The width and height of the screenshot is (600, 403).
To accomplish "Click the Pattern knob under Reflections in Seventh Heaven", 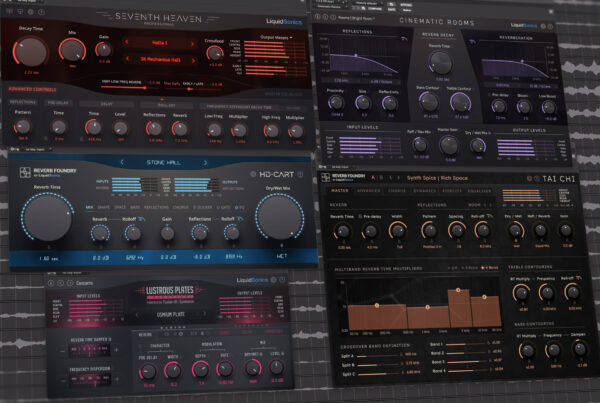I will click(23, 126).
